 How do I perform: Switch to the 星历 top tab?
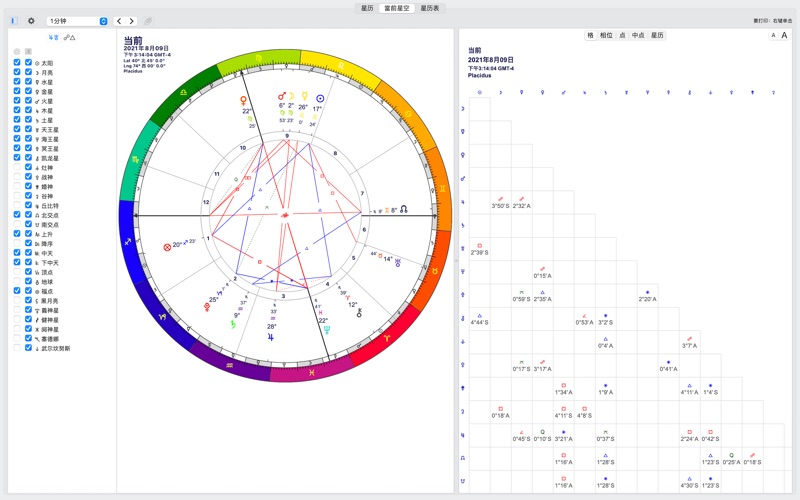[368, 7]
